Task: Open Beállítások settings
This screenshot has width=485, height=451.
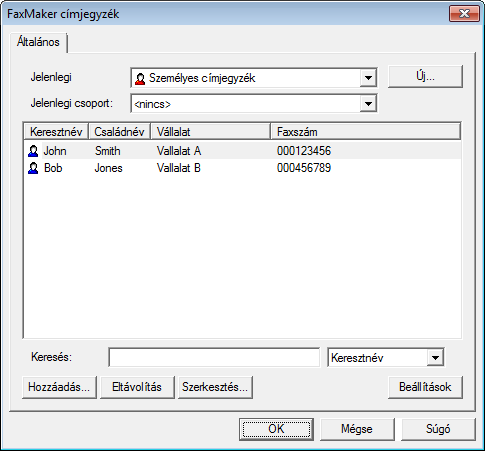Action: coord(425,387)
